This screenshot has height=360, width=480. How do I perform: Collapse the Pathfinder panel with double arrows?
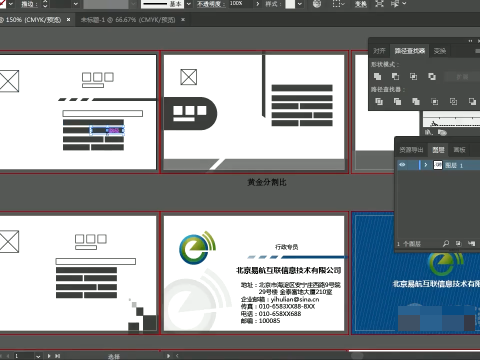pos(470,41)
